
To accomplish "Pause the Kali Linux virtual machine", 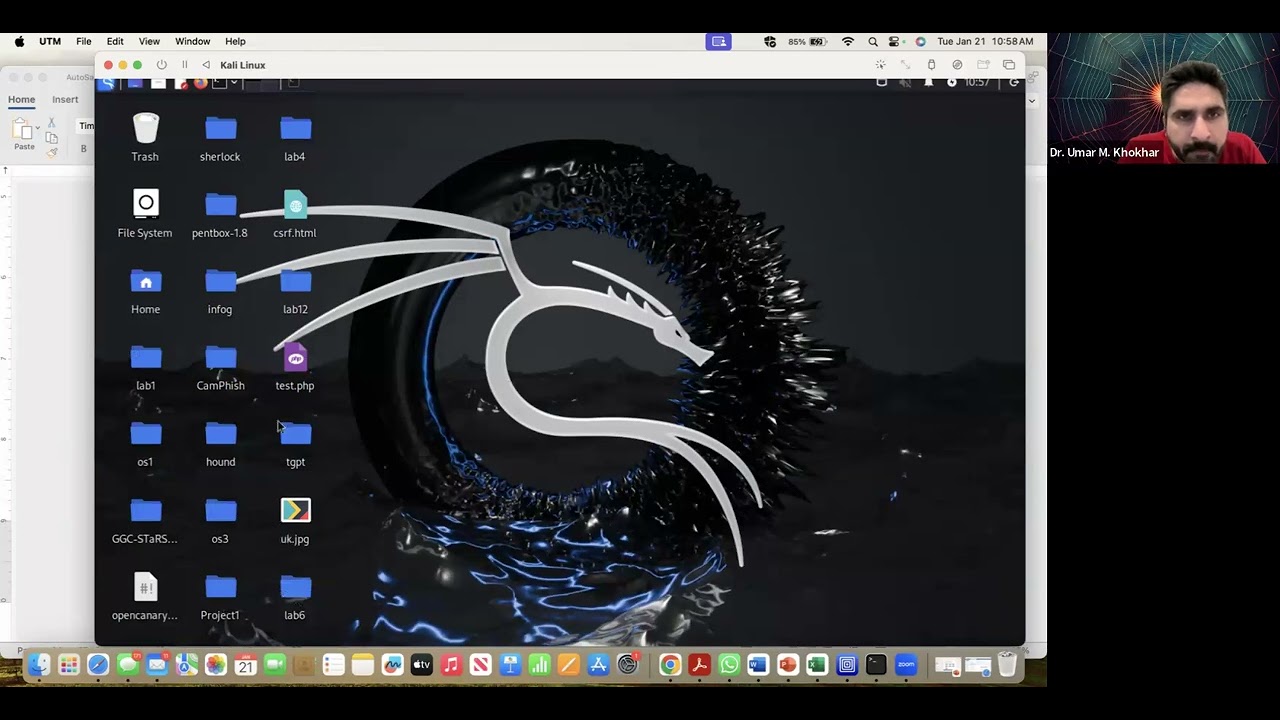I will [x=184, y=65].
